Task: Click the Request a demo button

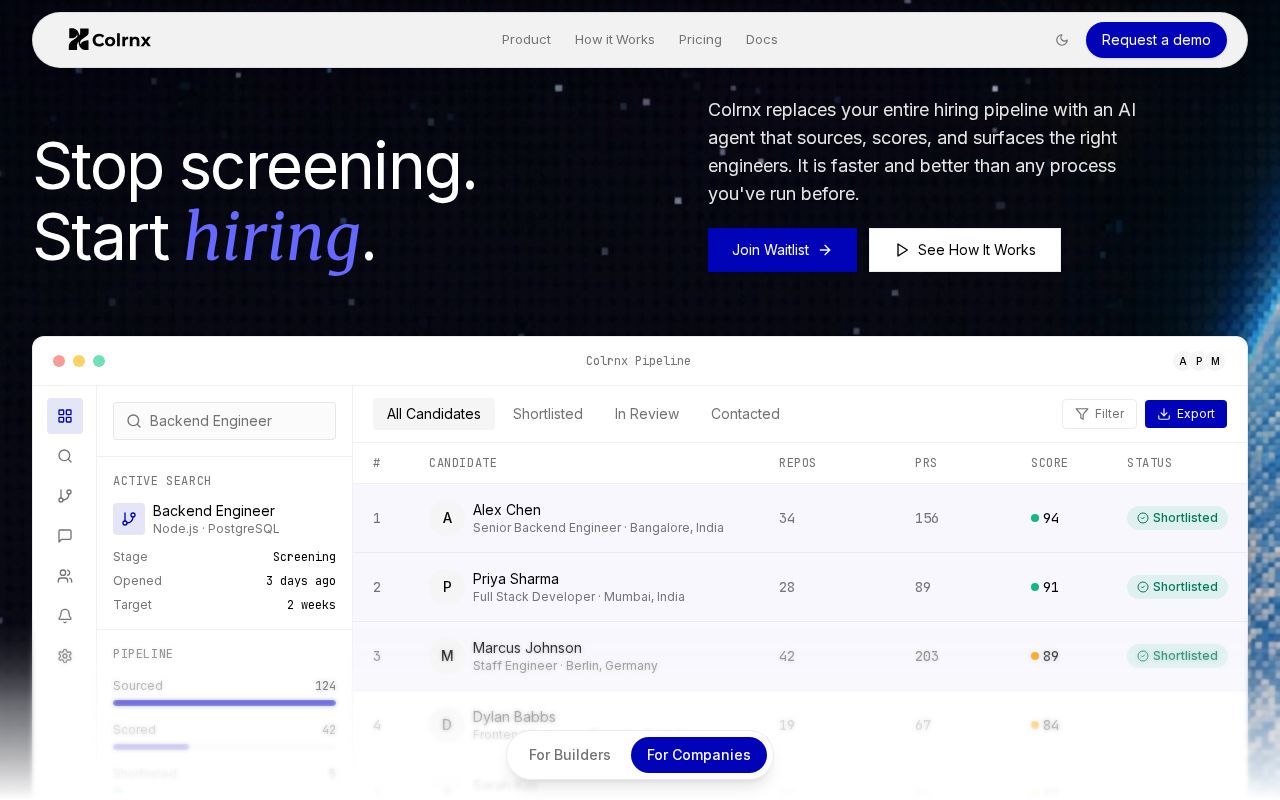Action: click(x=1156, y=40)
